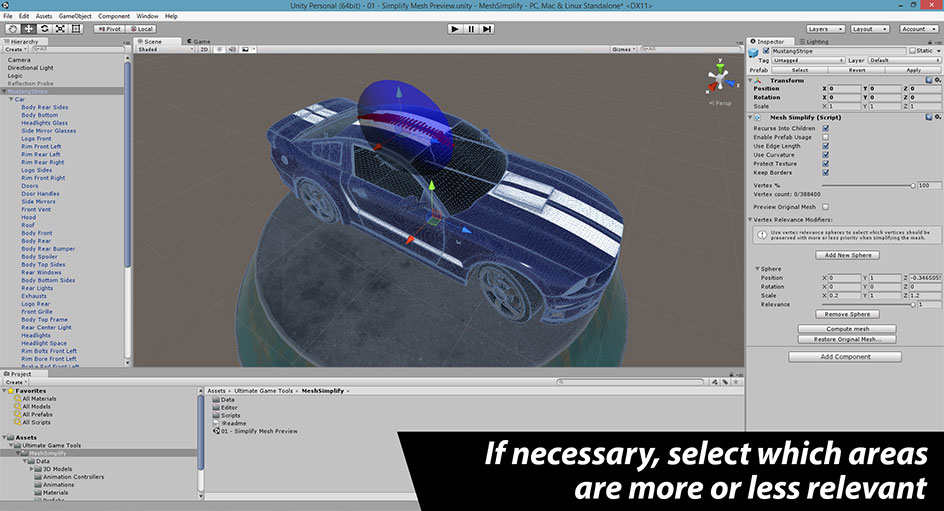The image size is (944, 511).
Task: Click the GameObject cube icon in Inspector
Action: pyautogui.click(x=753, y=53)
